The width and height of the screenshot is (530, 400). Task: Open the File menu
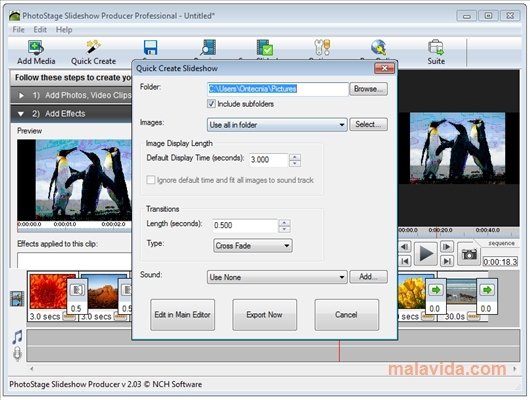pos(18,30)
